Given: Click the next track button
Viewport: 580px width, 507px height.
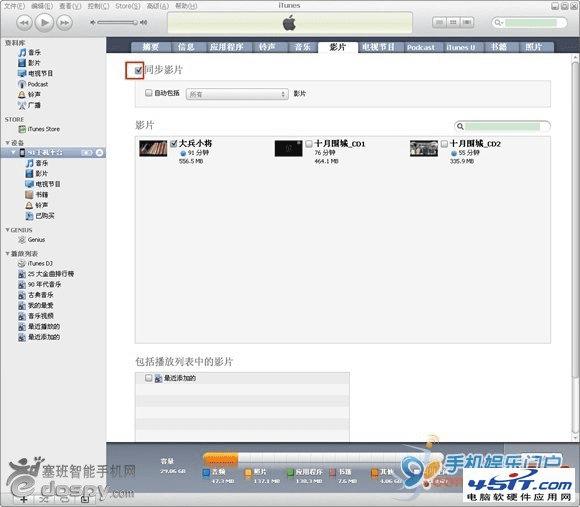Looking at the screenshot, I should (65, 23).
